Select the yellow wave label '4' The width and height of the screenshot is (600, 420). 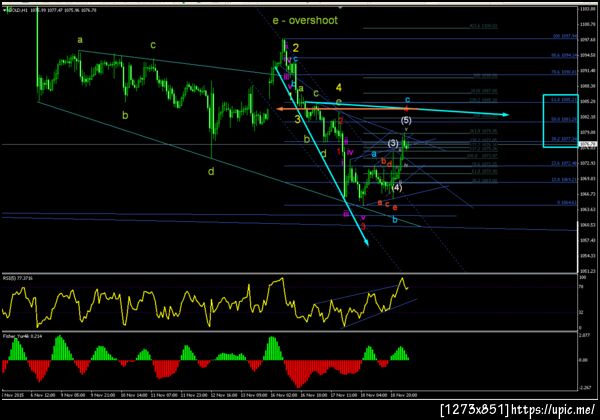pos(339,88)
